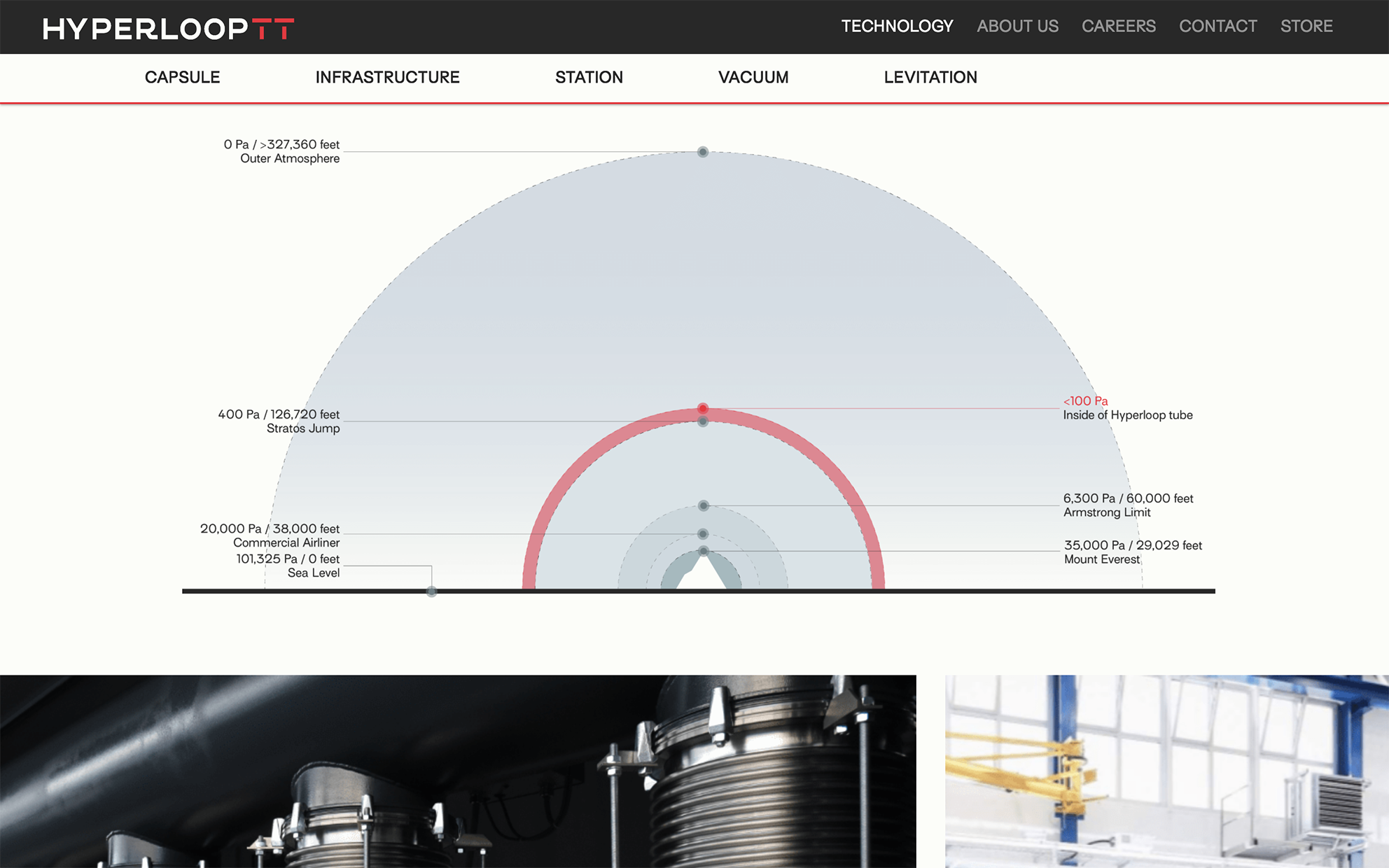Image resolution: width=1389 pixels, height=868 pixels.
Task: Select the Infrastructure tab
Action: (387, 78)
